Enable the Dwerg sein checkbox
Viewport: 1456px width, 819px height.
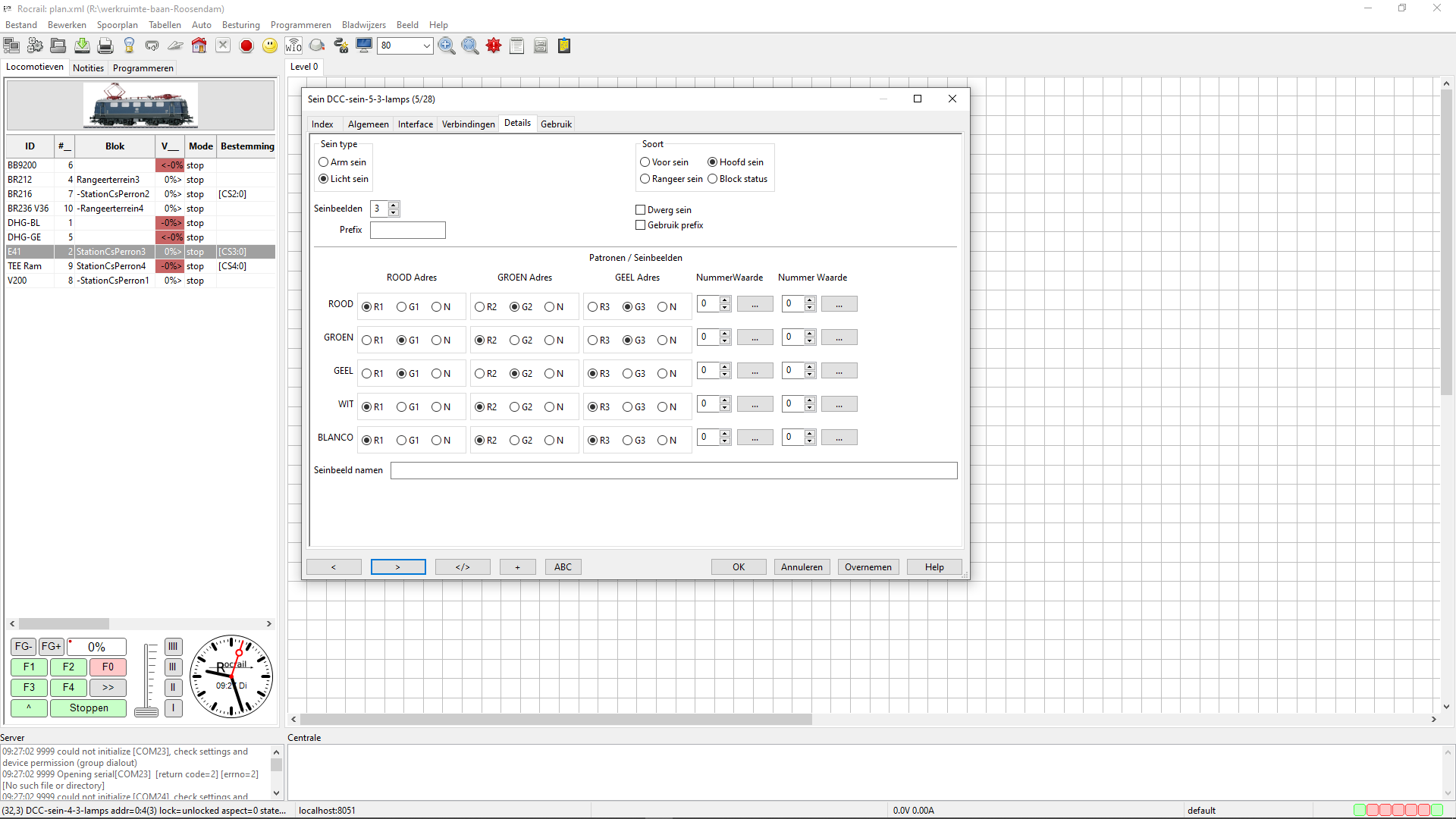pos(641,210)
